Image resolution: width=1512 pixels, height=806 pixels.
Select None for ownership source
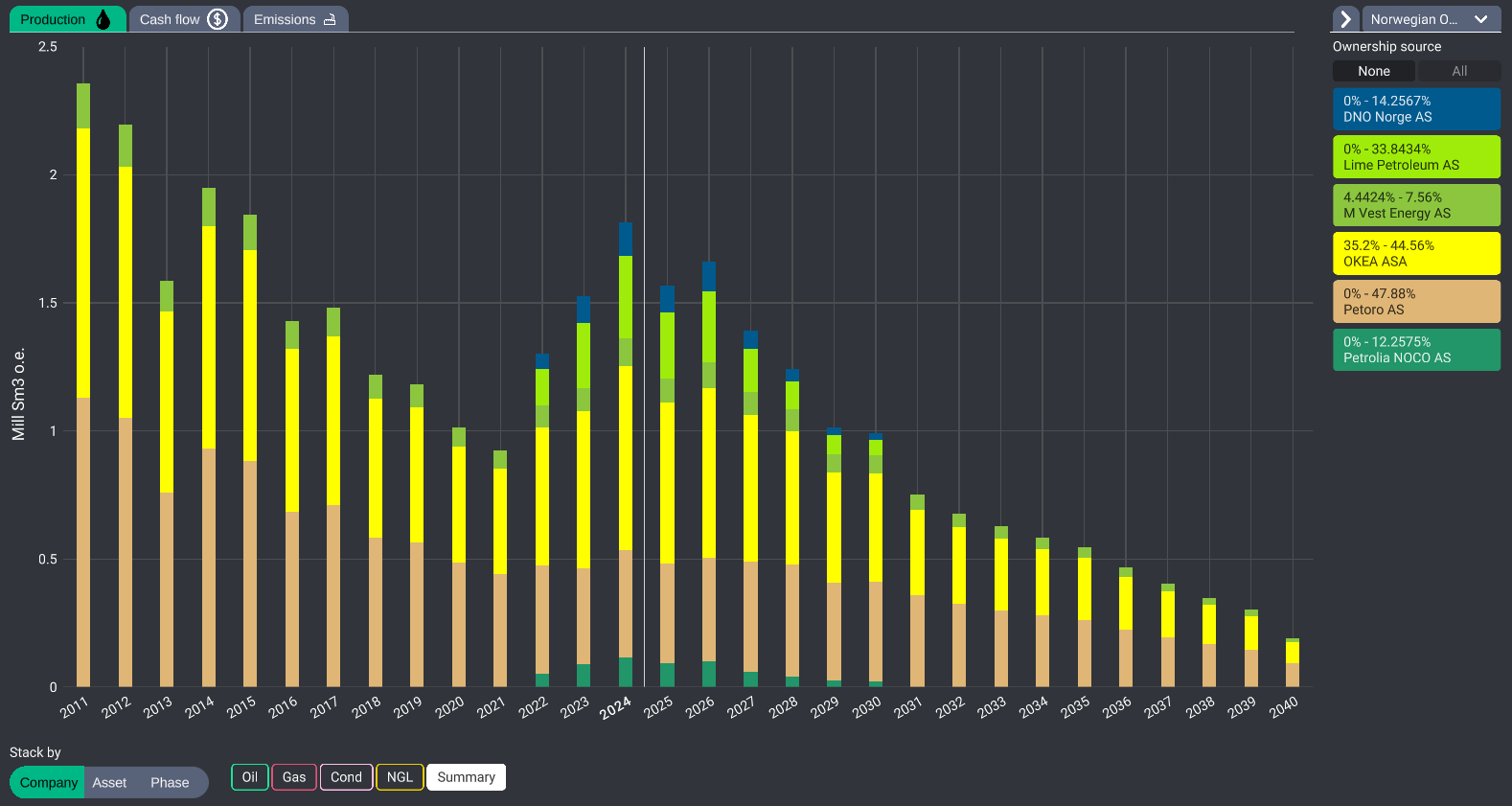(x=1373, y=71)
